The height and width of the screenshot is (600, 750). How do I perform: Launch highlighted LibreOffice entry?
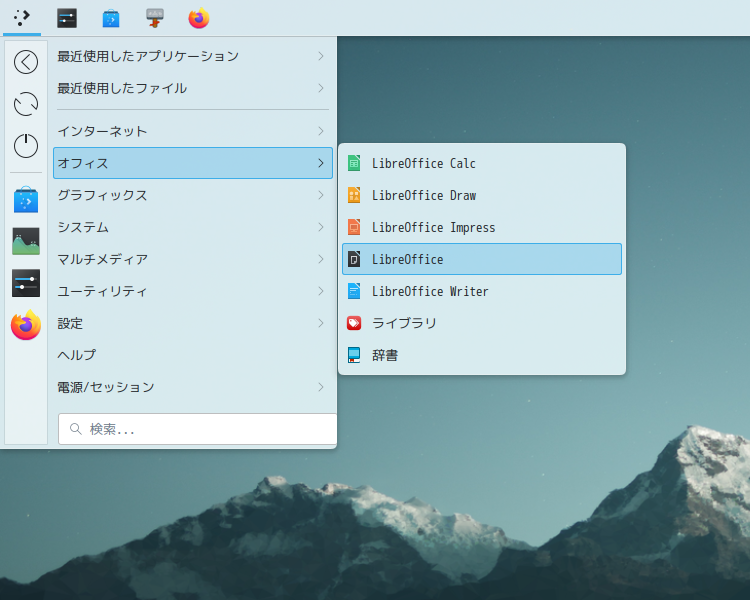(482, 259)
